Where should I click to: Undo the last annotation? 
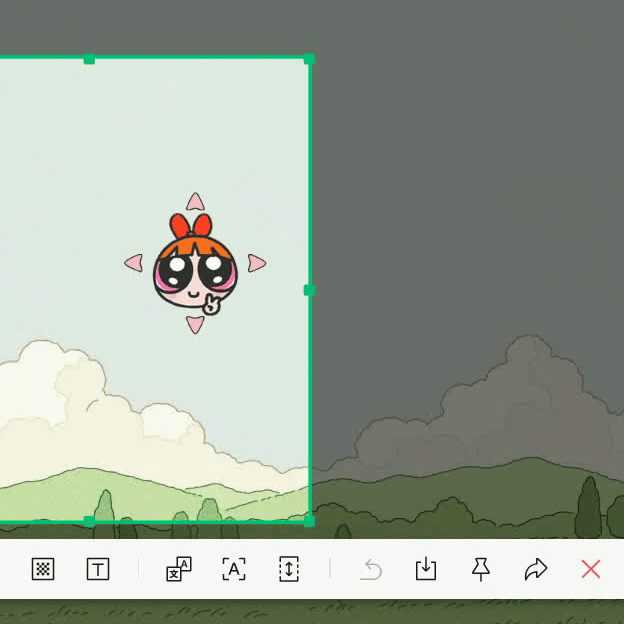[x=371, y=569]
